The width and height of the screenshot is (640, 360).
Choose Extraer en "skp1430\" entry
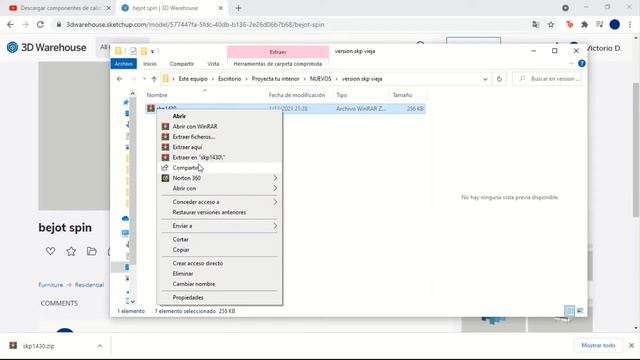point(199,157)
